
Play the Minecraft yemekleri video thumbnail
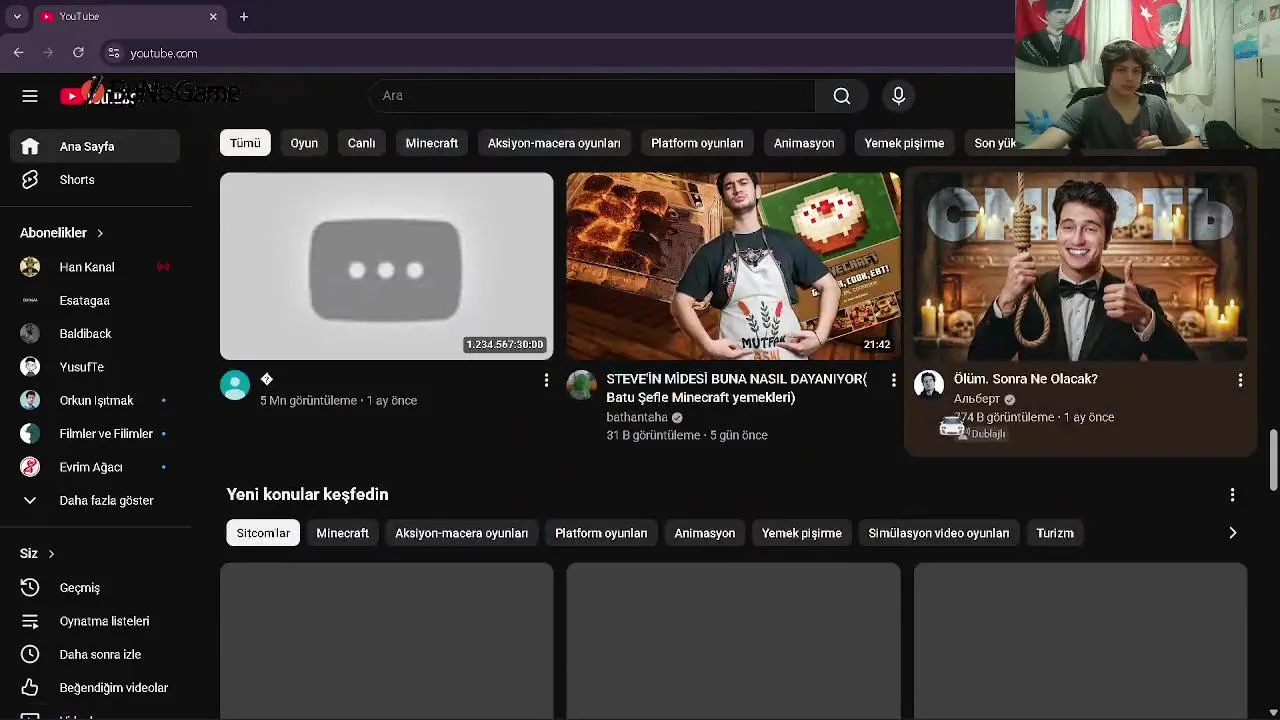[733, 266]
